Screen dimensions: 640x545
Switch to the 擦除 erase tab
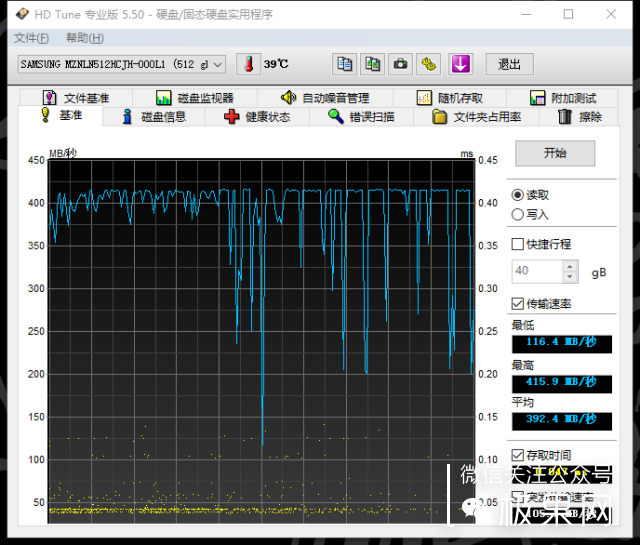pyautogui.click(x=580, y=117)
